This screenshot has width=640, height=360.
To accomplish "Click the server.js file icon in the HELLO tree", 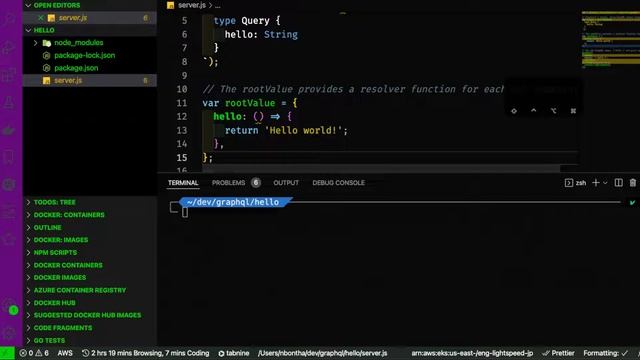I will 47,81.
